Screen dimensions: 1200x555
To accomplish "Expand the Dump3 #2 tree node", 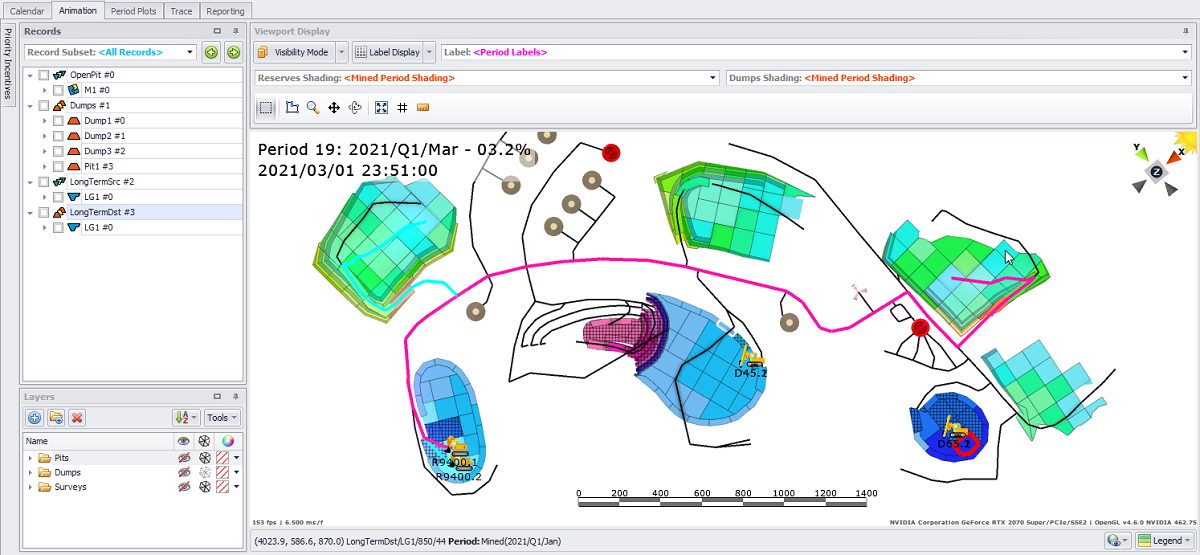I will (x=44, y=151).
